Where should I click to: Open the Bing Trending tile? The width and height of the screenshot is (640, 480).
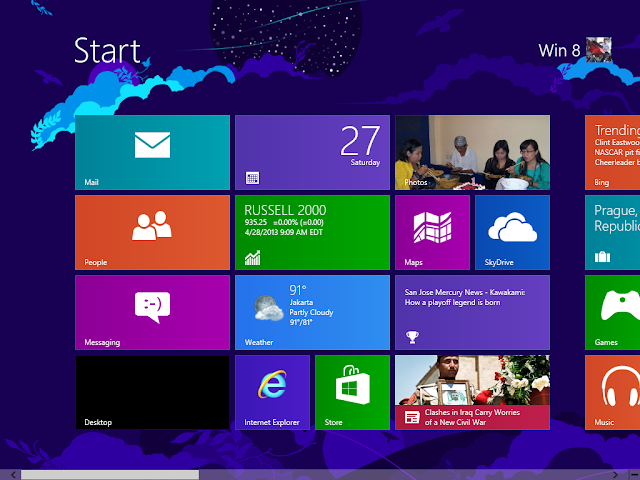(x=612, y=152)
